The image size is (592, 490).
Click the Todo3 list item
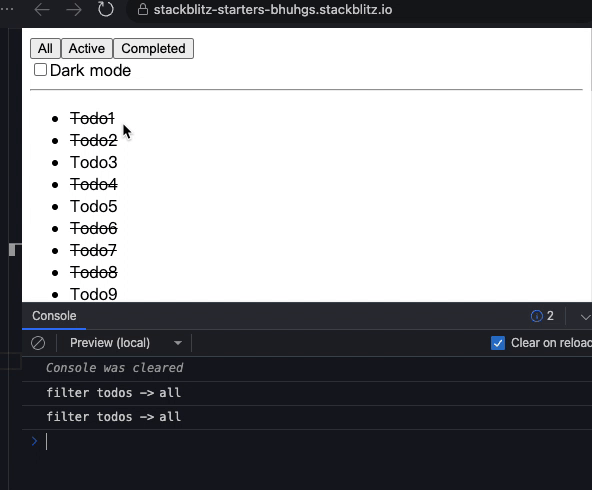[94, 162]
